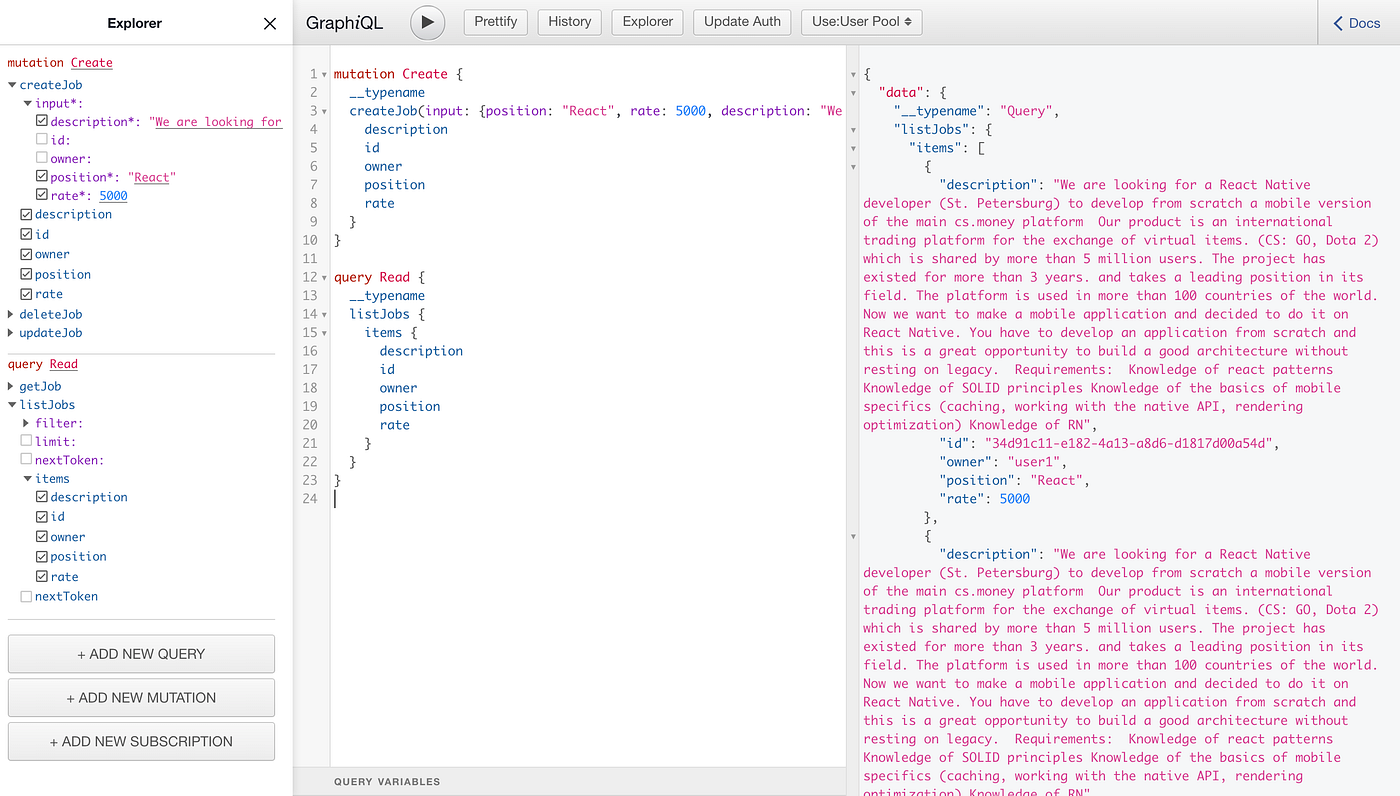Viewport: 1400px width, 796px height.
Task: Close the Explorer panel with the X
Action: [270, 23]
